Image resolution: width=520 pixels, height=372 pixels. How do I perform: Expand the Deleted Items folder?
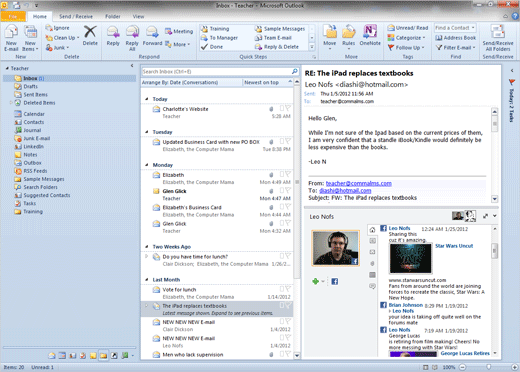click(11, 103)
